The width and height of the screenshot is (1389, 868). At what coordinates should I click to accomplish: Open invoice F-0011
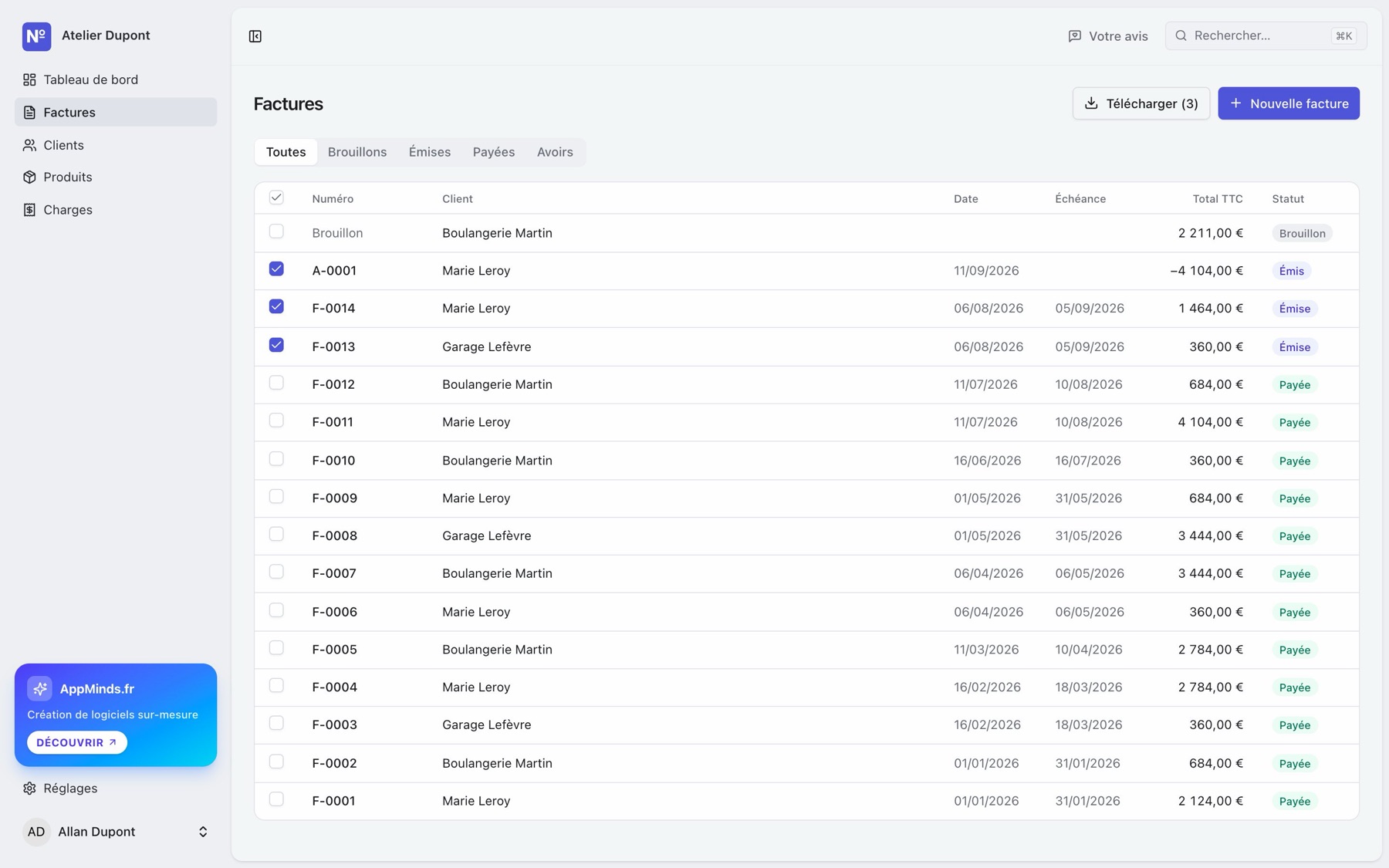click(x=333, y=422)
